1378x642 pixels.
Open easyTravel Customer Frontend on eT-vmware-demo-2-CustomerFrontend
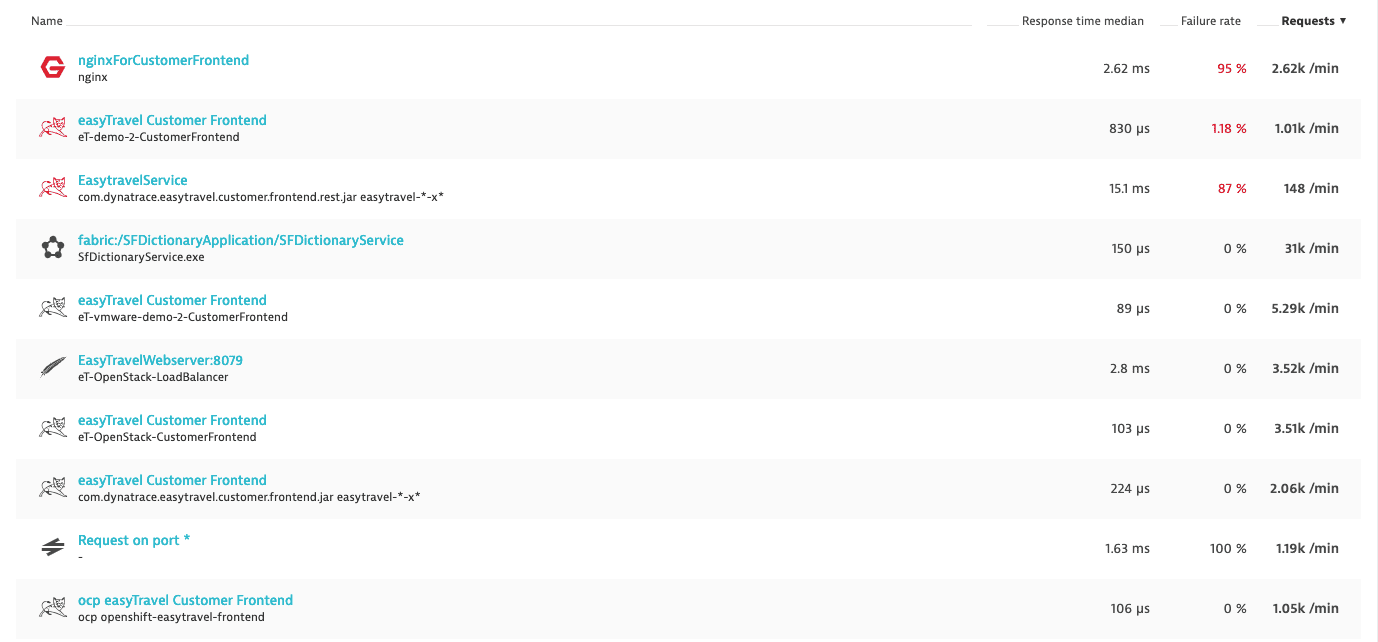172,300
